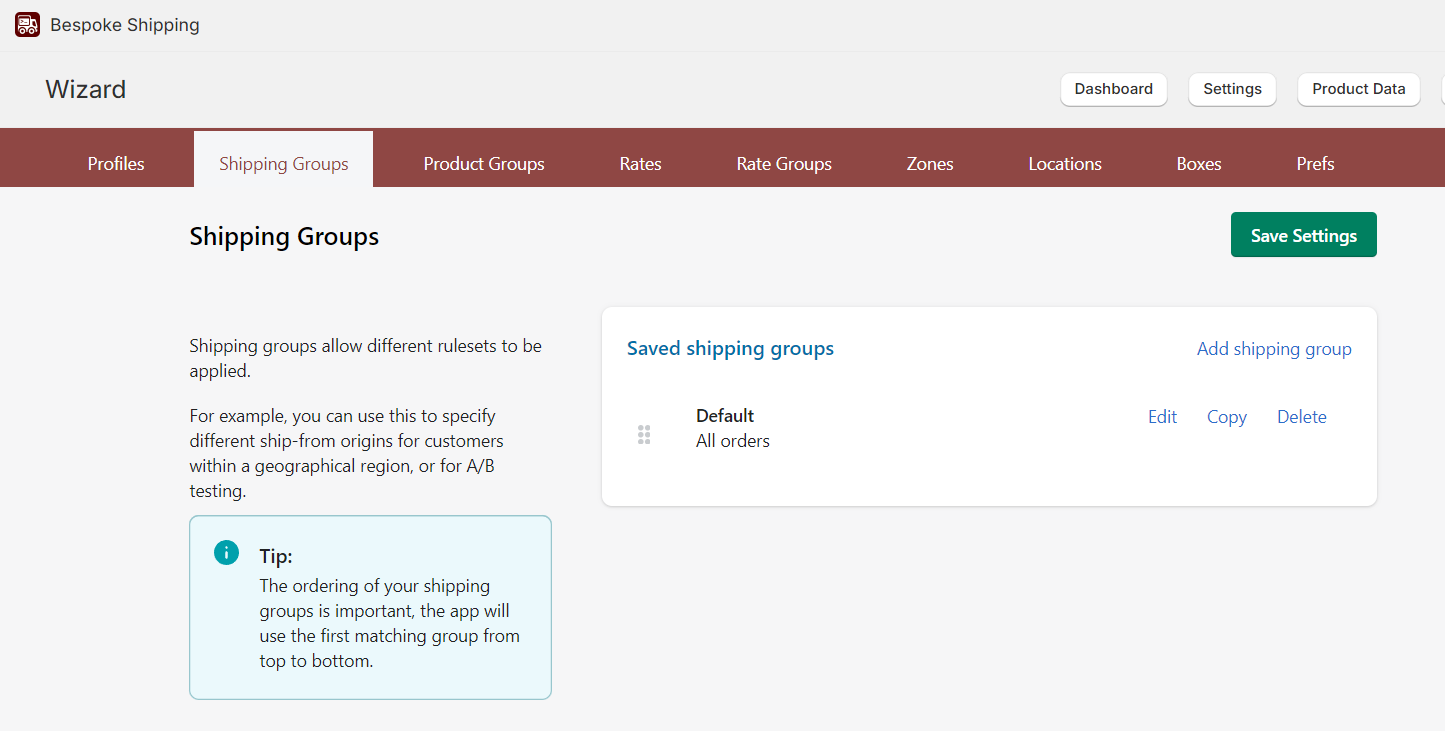The image size is (1445, 731).
Task: Open the Profiles tab
Action: [116, 164]
